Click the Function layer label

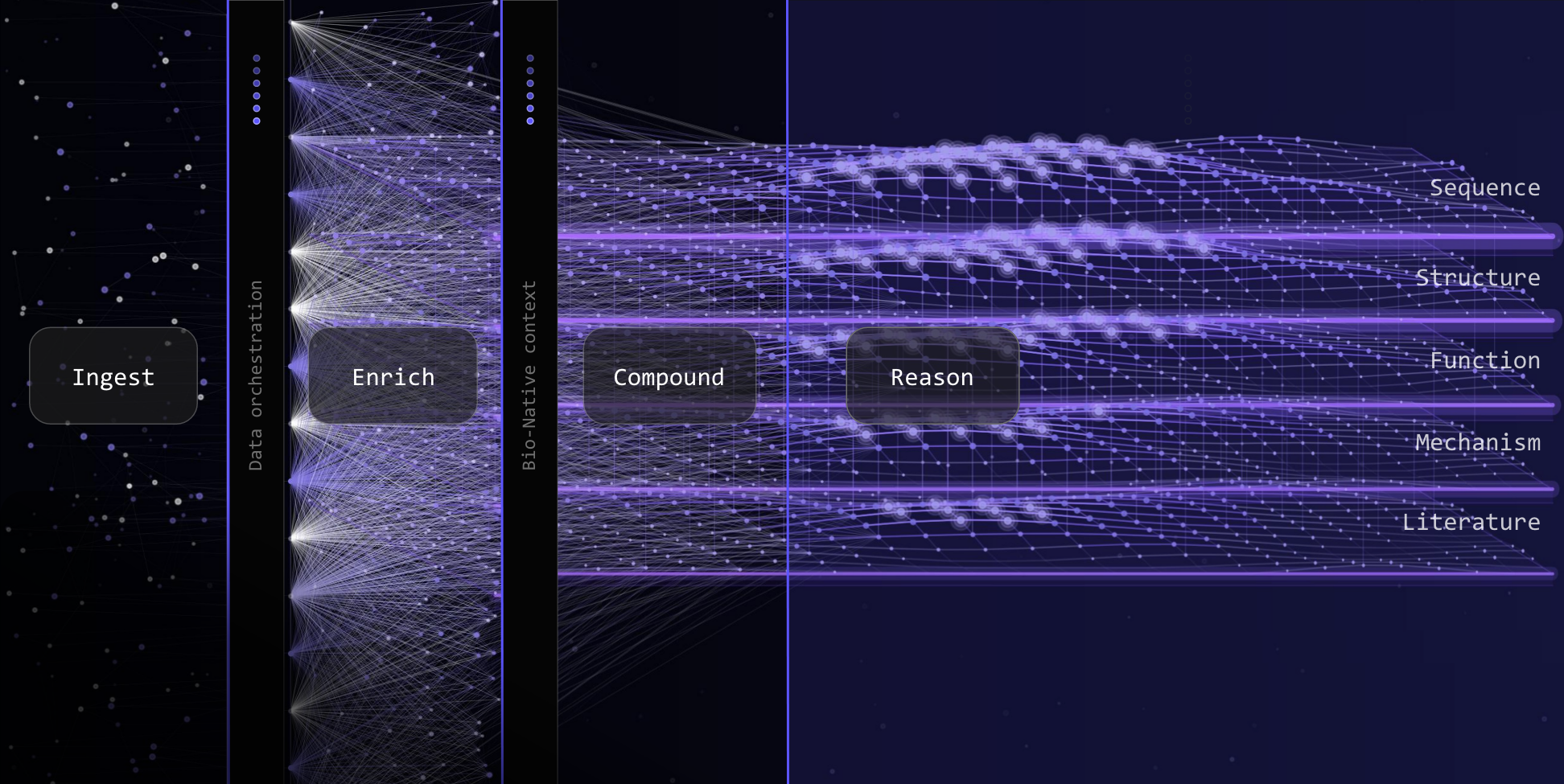coord(1484,360)
